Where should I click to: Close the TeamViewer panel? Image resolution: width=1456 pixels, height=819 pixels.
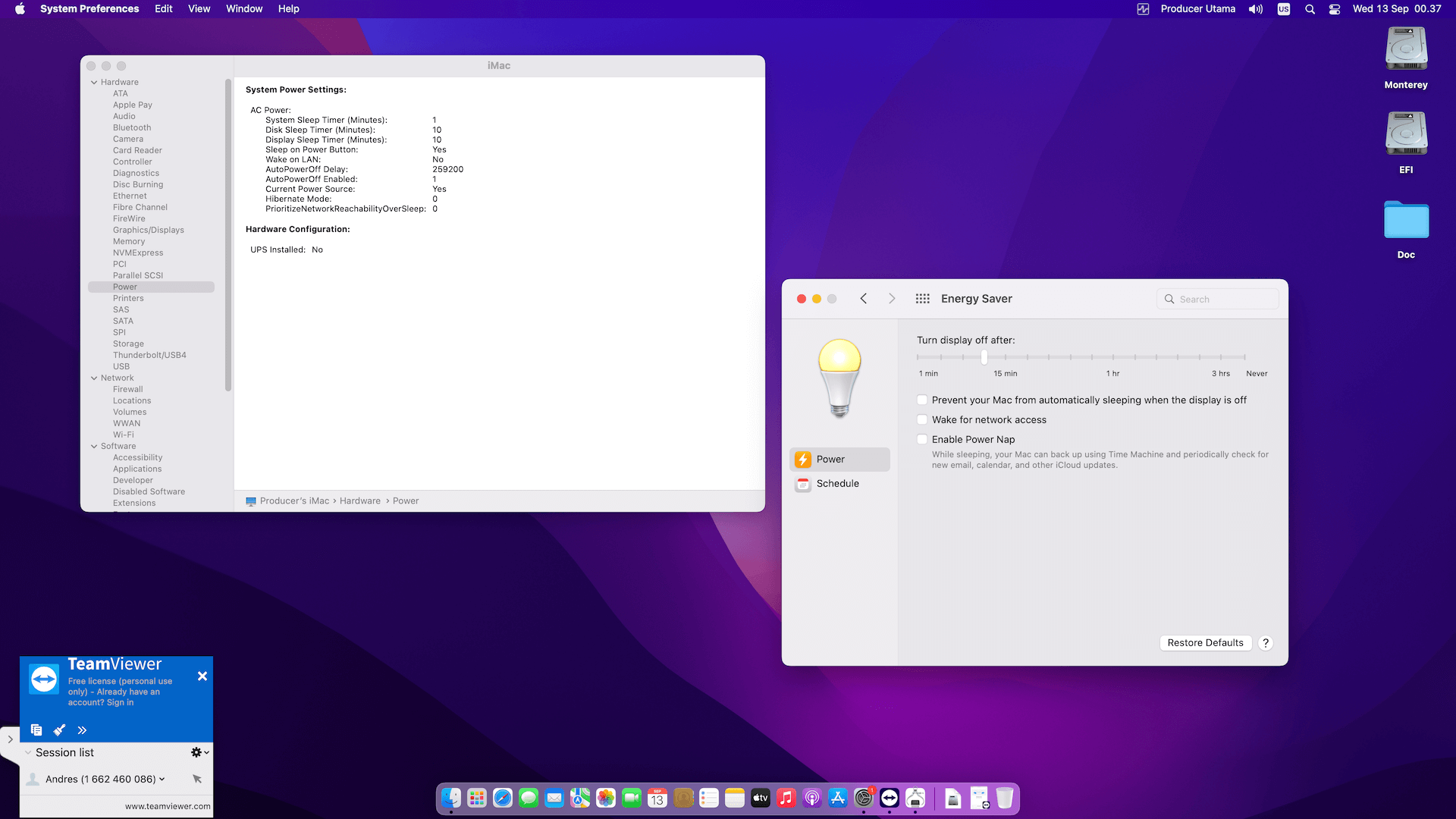(202, 676)
